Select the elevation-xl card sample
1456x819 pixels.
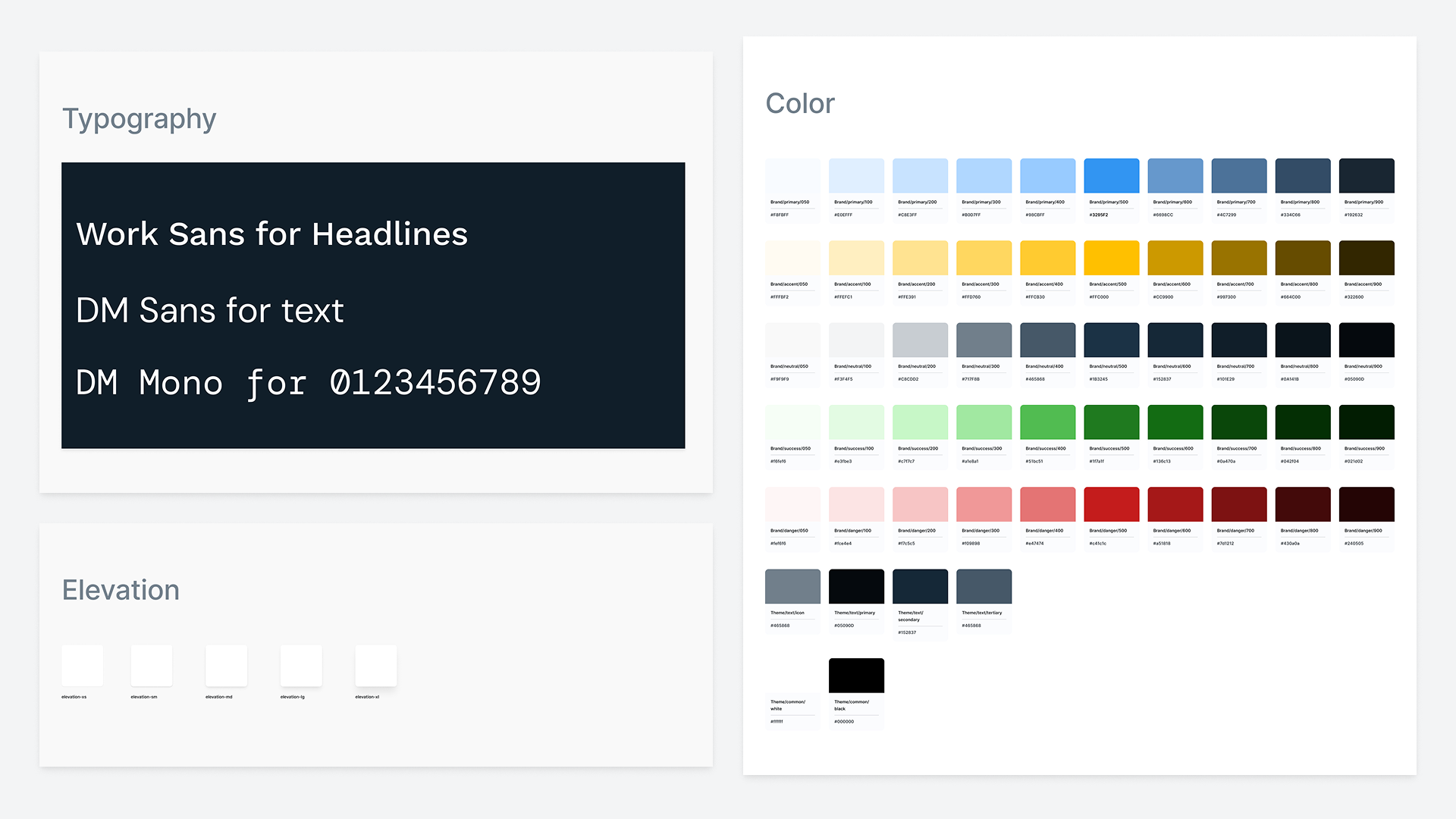pyautogui.click(x=376, y=666)
